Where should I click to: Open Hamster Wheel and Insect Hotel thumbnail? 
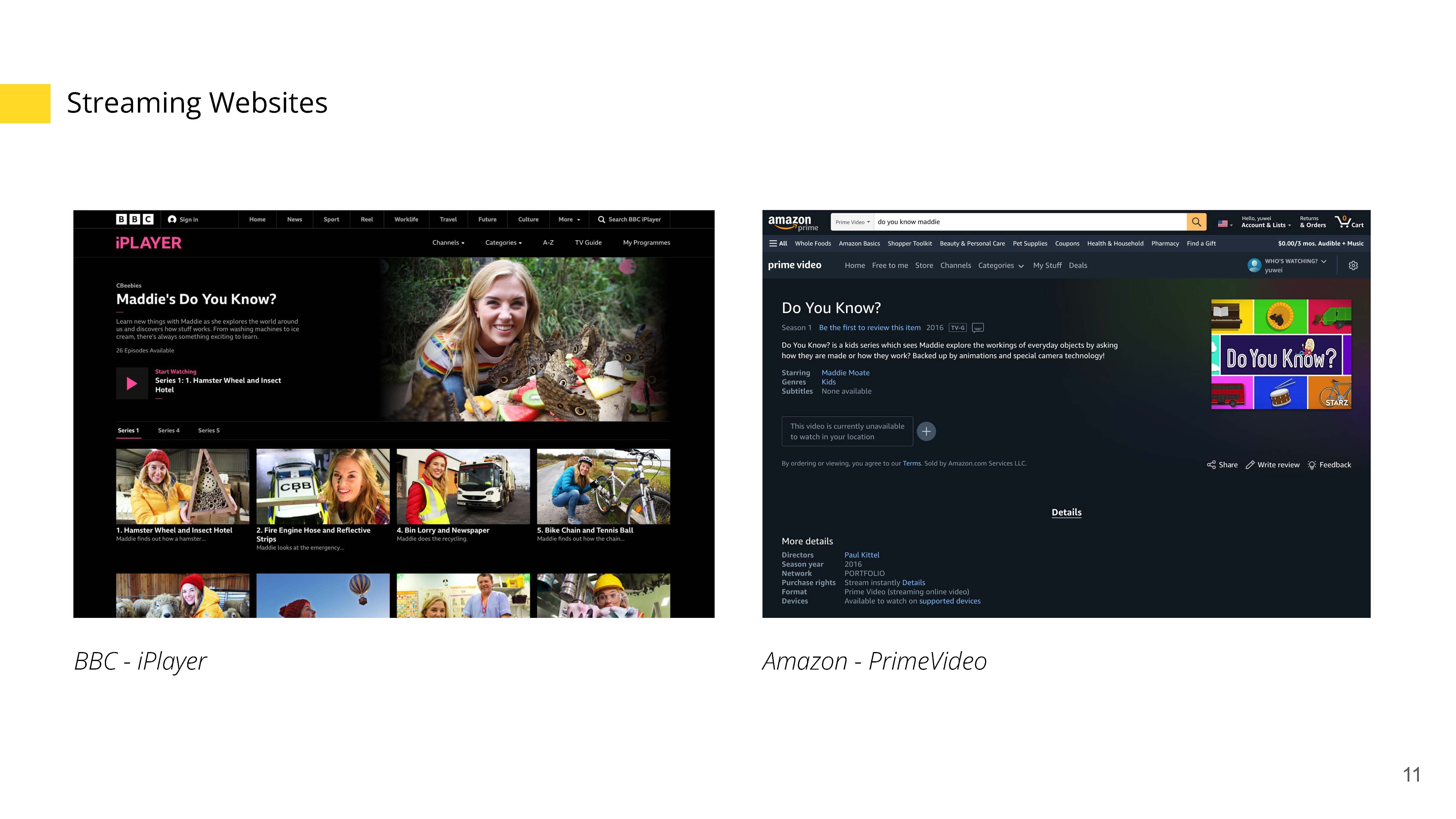[182, 487]
